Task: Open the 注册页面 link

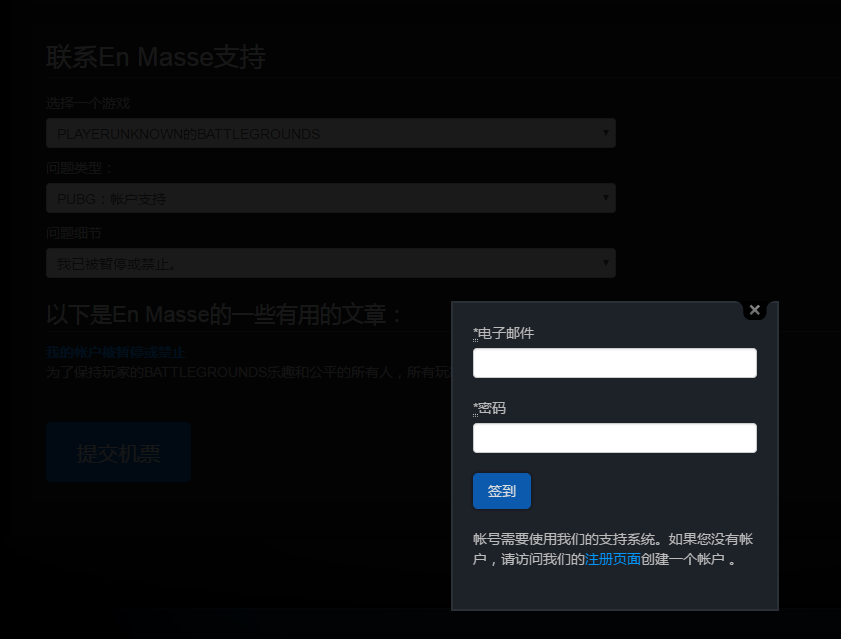Action: point(612,560)
